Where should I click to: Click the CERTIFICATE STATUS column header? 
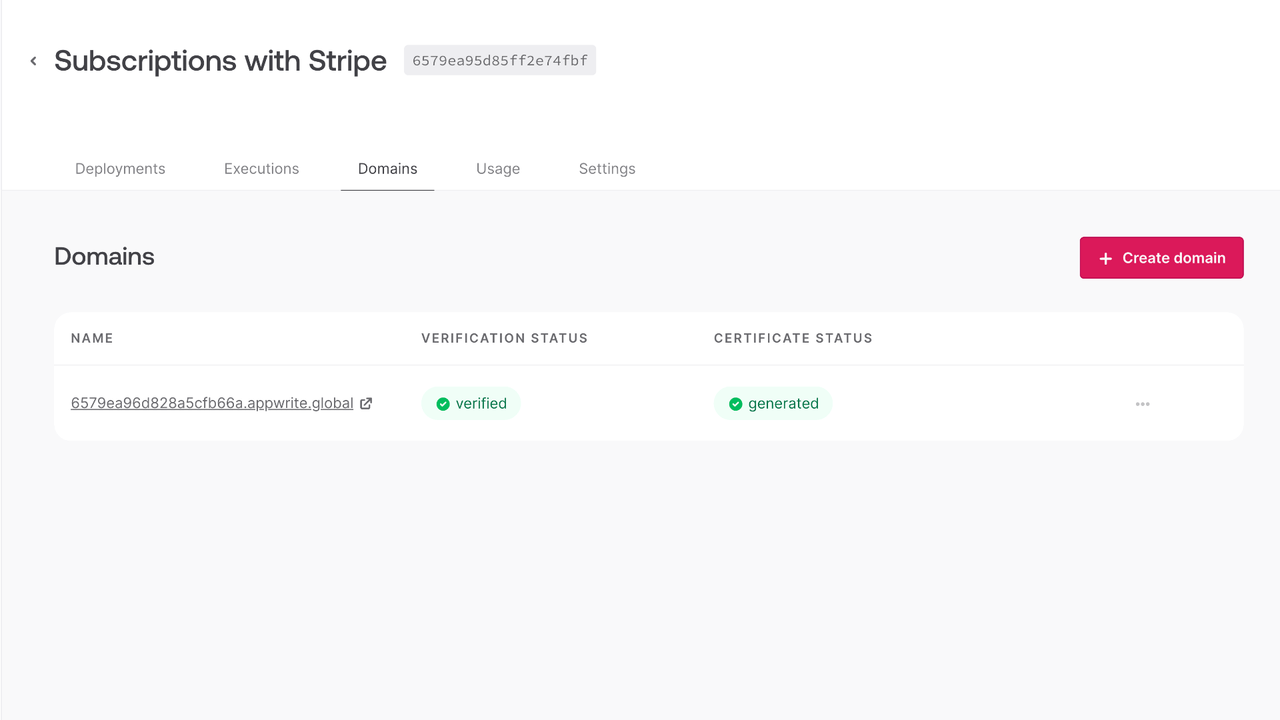pos(793,338)
